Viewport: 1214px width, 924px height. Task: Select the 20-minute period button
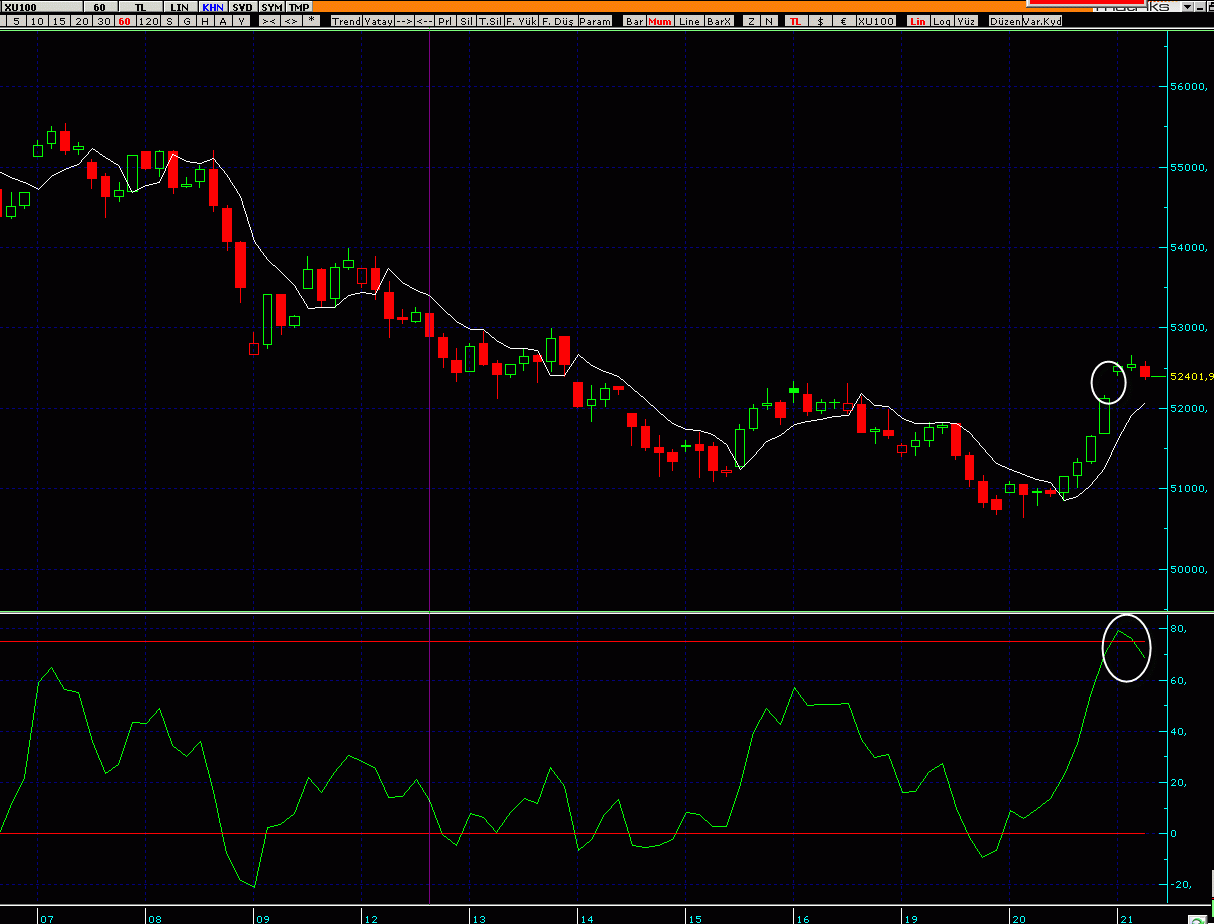pos(83,21)
